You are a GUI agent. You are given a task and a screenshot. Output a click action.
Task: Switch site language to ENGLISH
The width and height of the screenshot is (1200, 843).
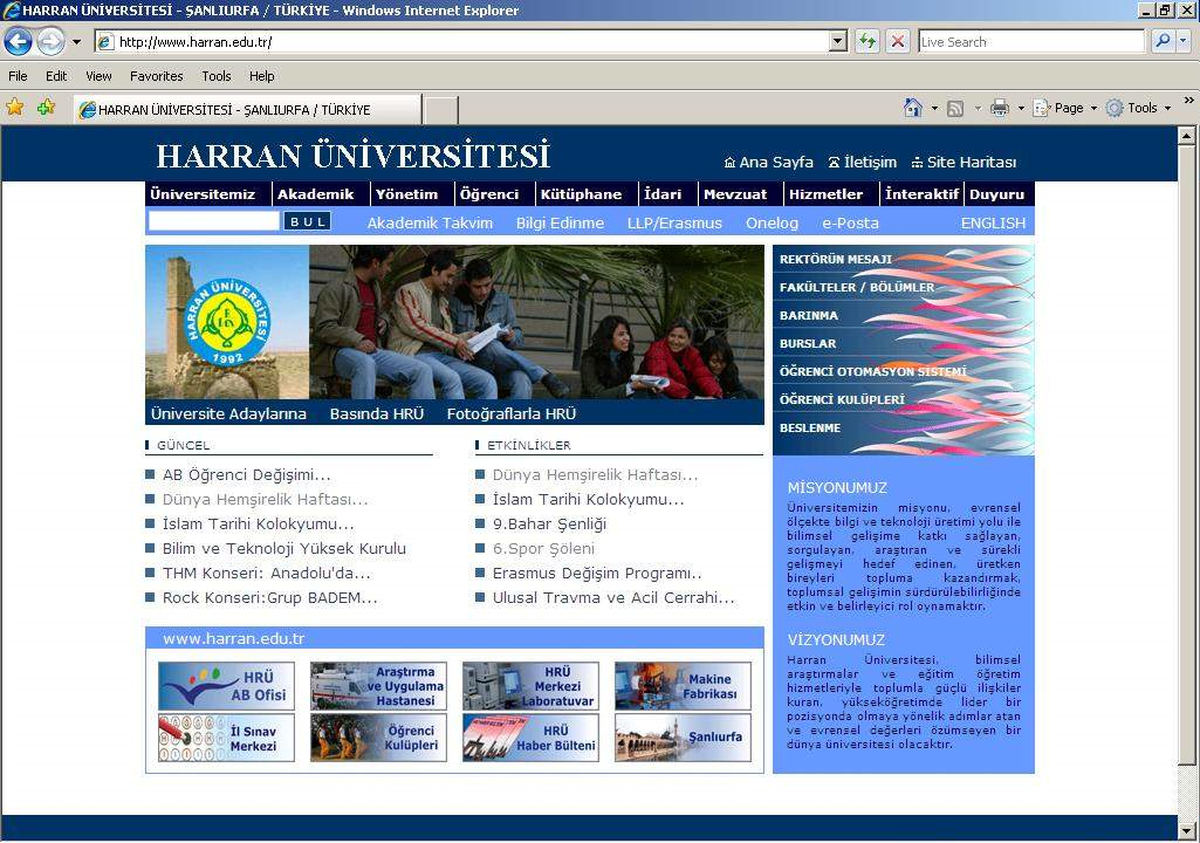[993, 223]
